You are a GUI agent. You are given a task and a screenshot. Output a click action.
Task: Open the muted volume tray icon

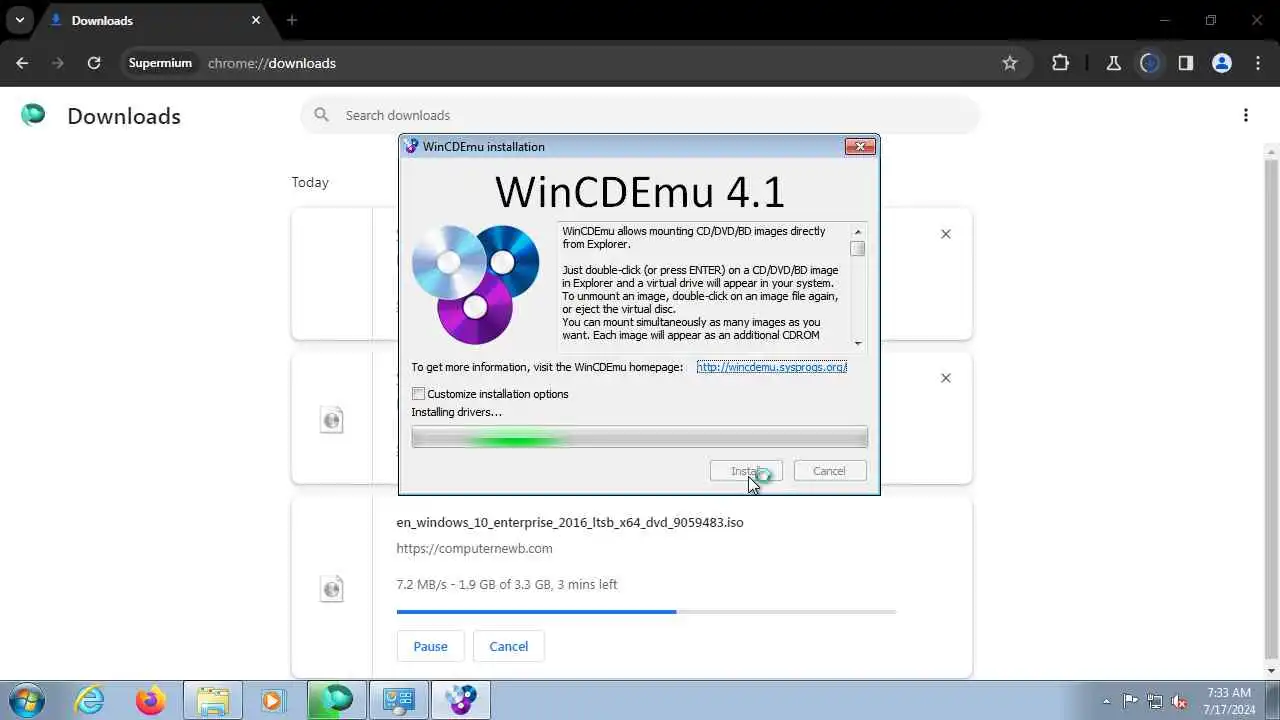point(1180,701)
